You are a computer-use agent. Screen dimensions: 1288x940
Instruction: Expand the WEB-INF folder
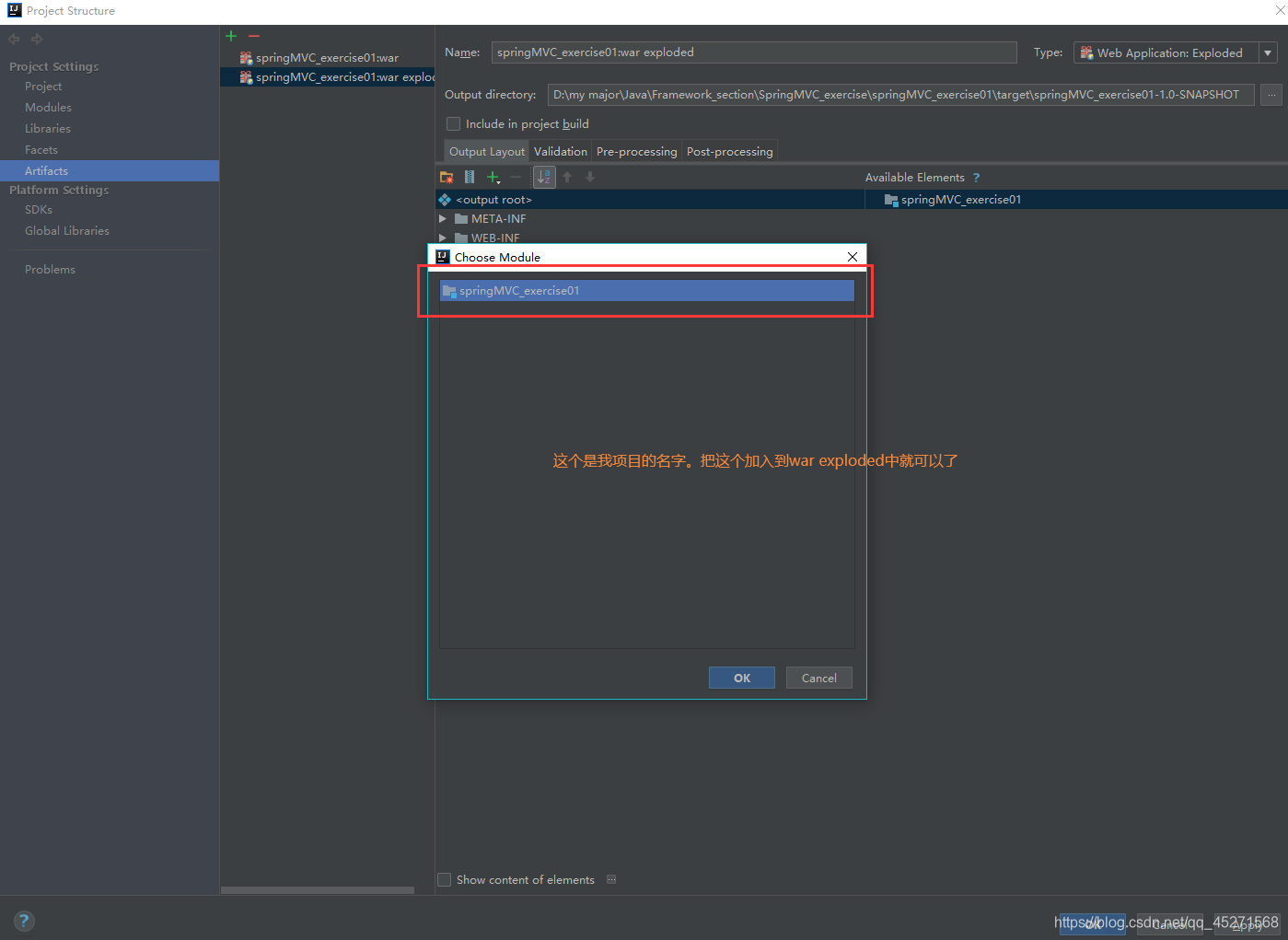coord(443,238)
